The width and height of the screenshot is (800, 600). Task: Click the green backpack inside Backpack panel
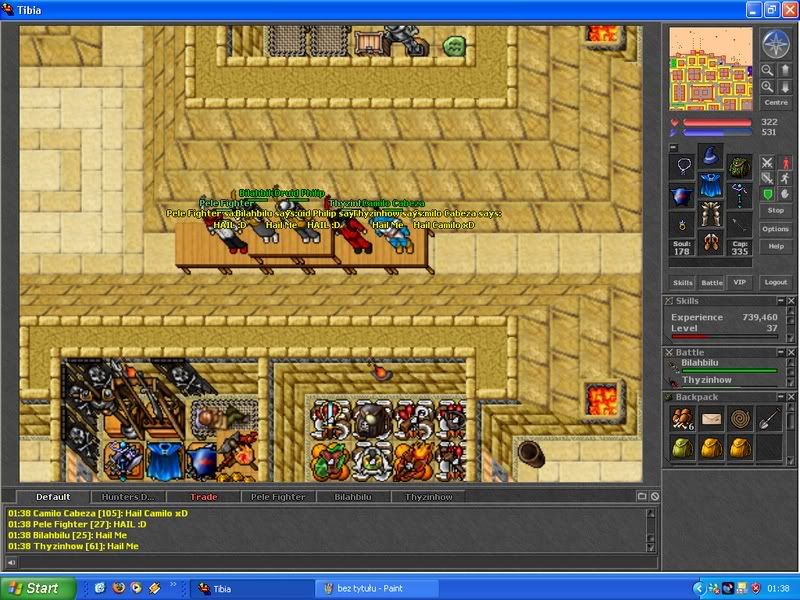pyautogui.click(x=682, y=447)
